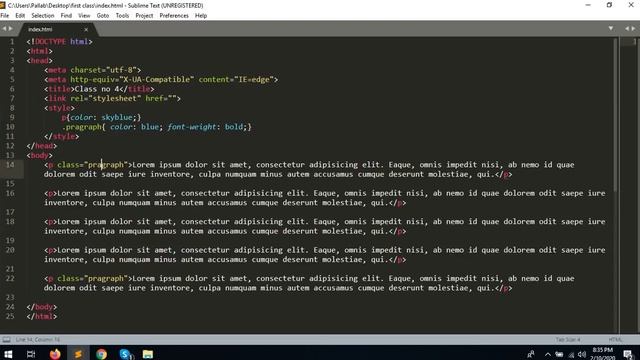Click the vertical editor scrollbar
The width and height of the screenshot is (640, 360).
pos(616,114)
